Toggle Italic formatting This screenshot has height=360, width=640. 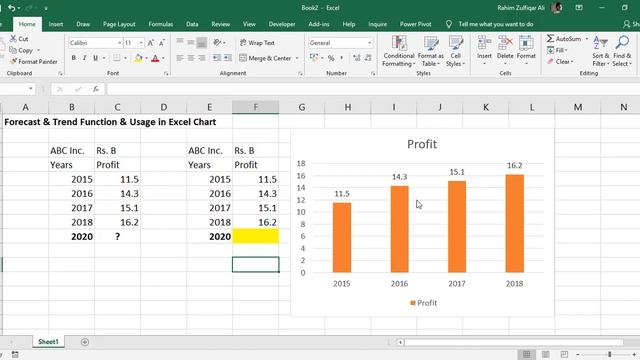click(x=84, y=58)
